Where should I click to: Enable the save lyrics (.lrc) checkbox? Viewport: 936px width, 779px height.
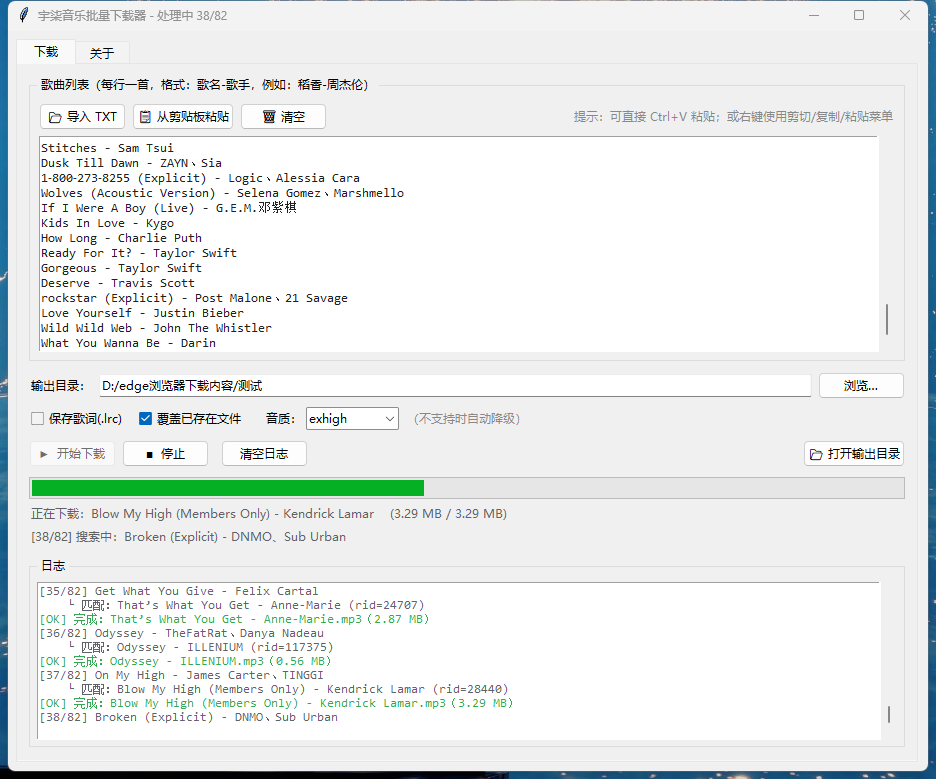(38, 418)
